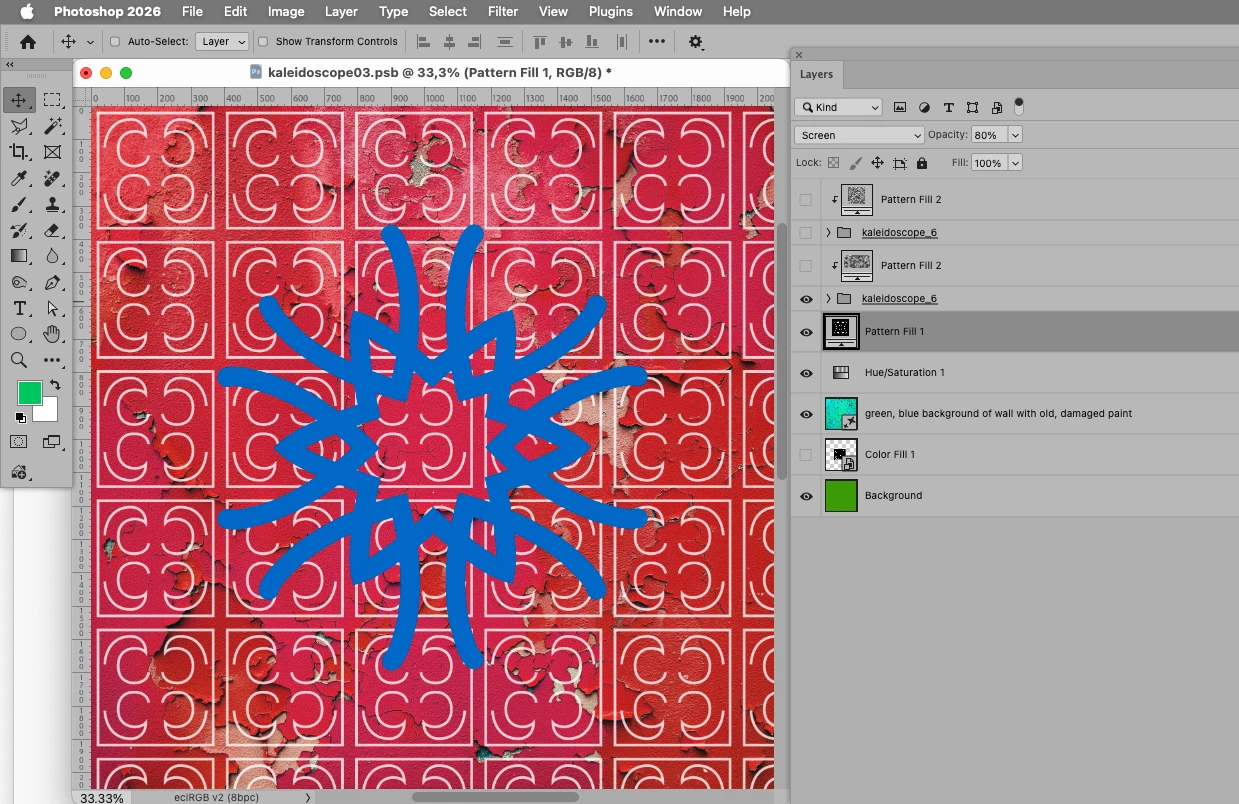This screenshot has height=804, width=1239.
Task: Lock all attributes of the layer
Action: (x=922, y=163)
